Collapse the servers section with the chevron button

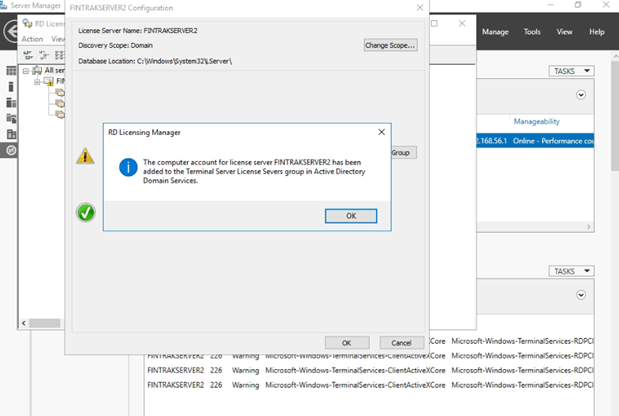[x=581, y=95]
